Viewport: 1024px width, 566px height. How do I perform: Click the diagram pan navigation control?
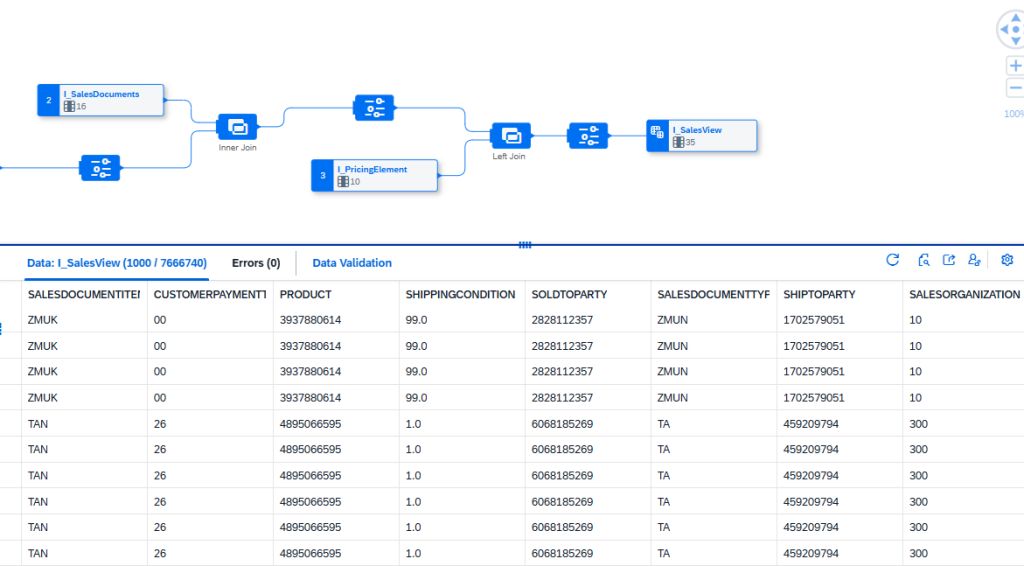1011,29
